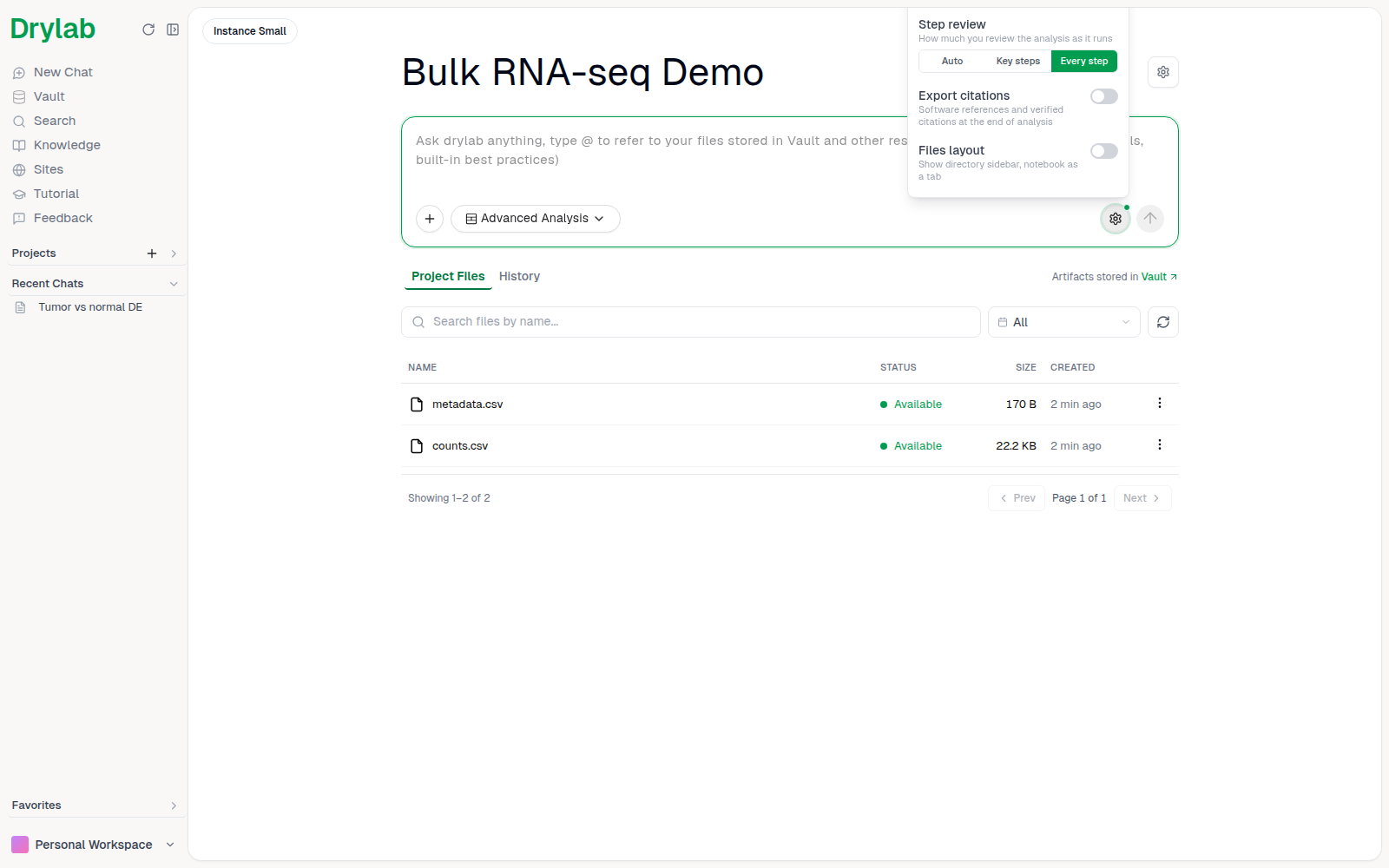Open the Personal Workspace switcher

[93, 845]
